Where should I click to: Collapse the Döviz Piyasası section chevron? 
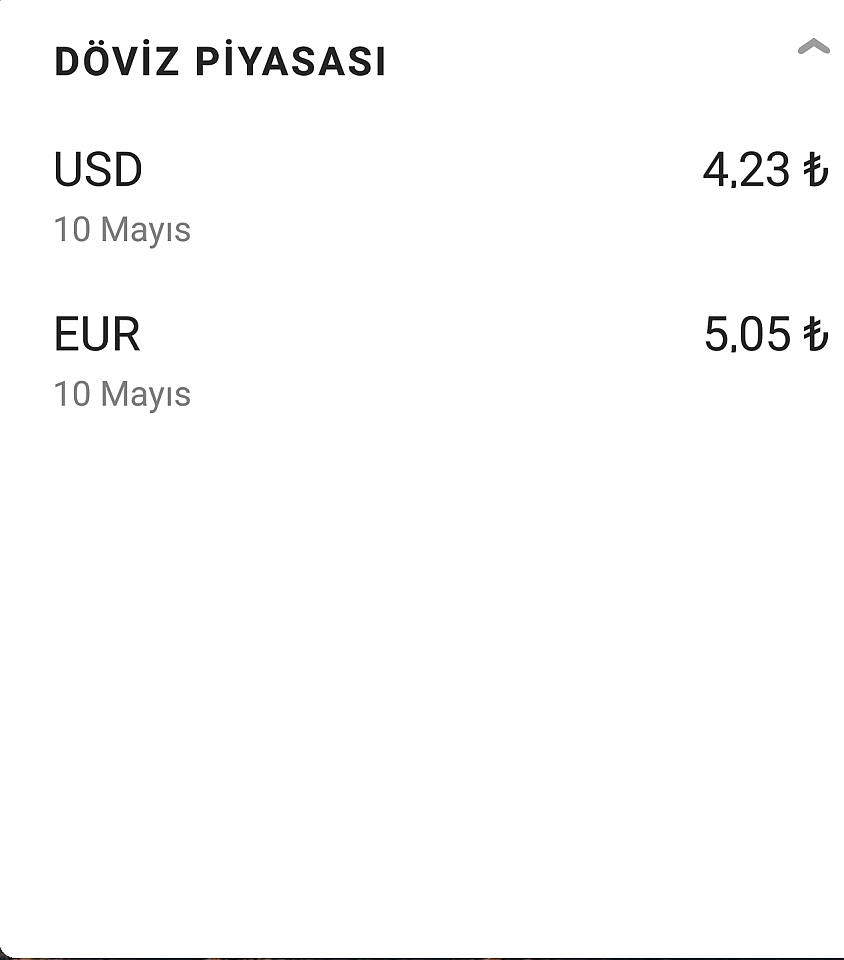813,47
